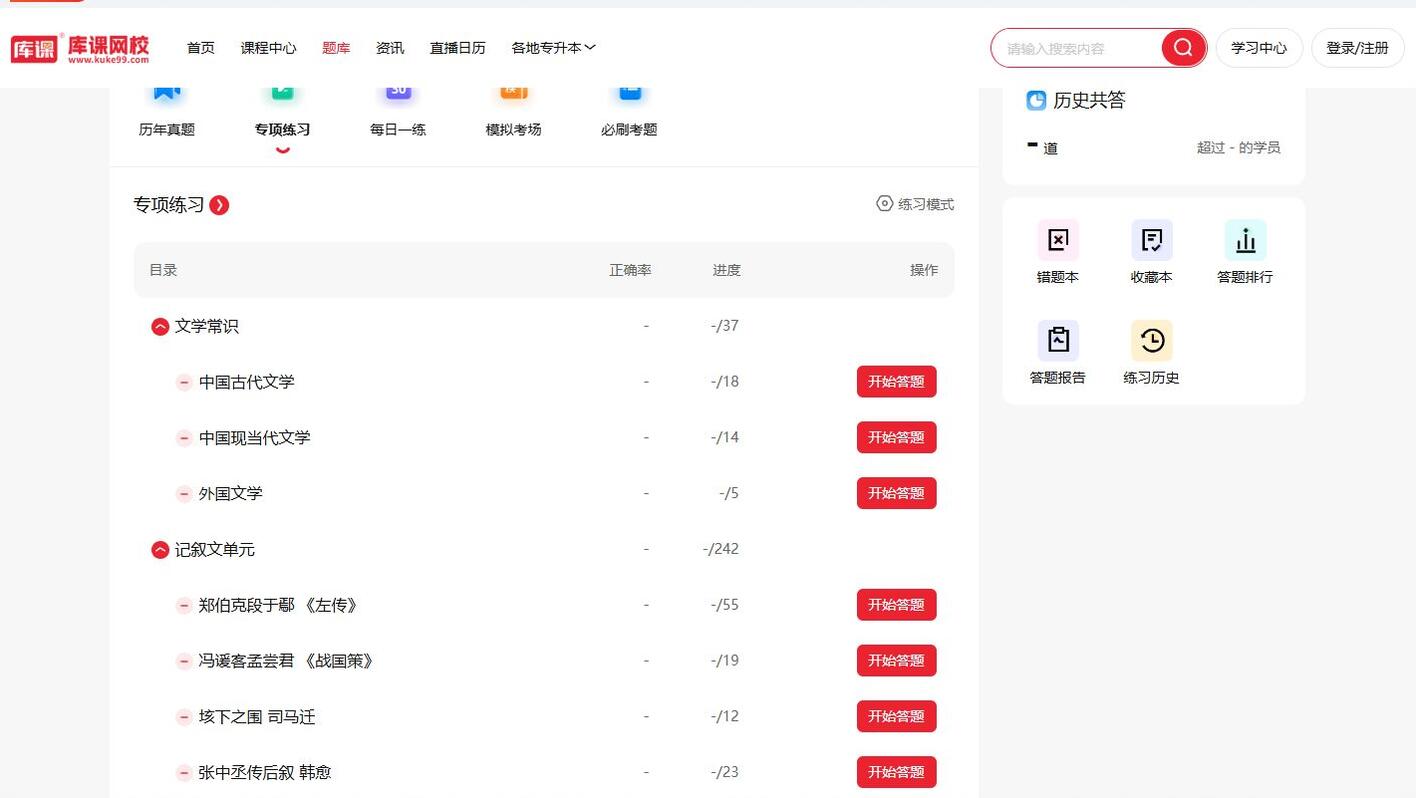Click the 练习模式 hexagon settings icon
Image resolution: width=1416 pixels, height=798 pixels.
(x=884, y=204)
